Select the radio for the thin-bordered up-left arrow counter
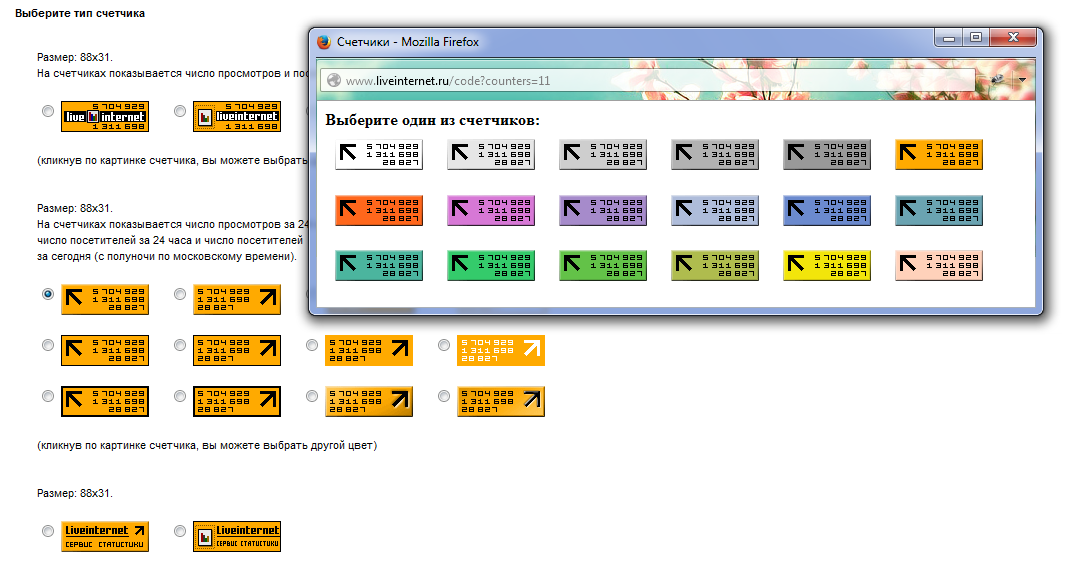This screenshot has width=1087, height=569. tap(48, 344)
